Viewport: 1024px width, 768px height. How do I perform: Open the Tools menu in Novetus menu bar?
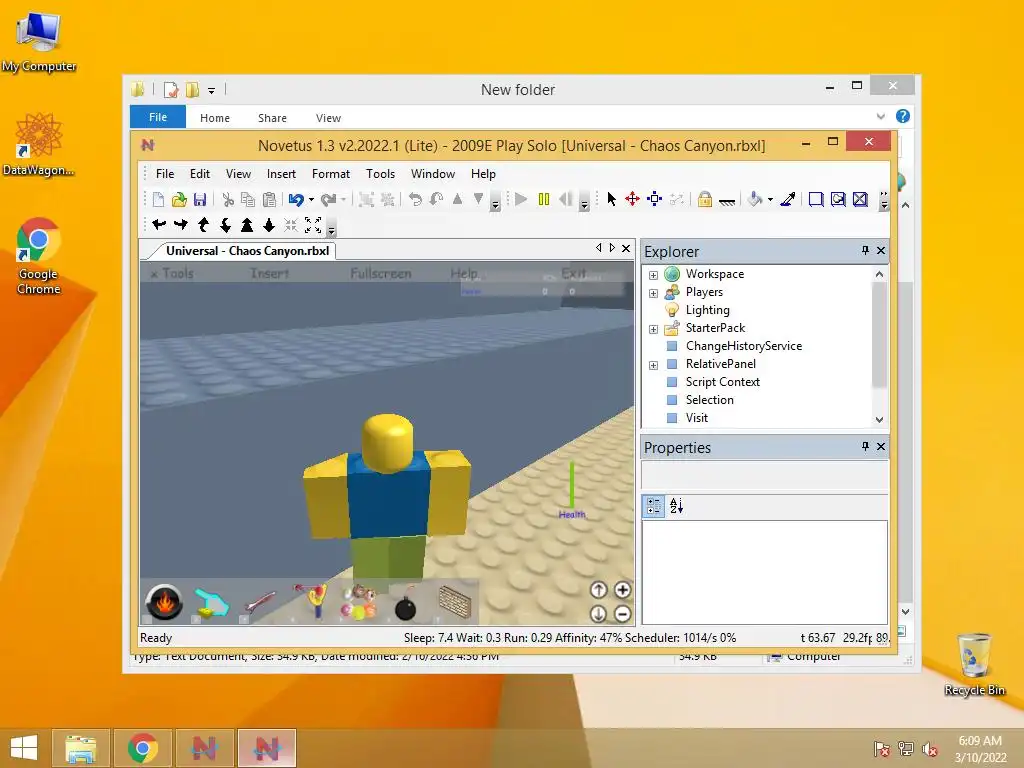point(380,174)
